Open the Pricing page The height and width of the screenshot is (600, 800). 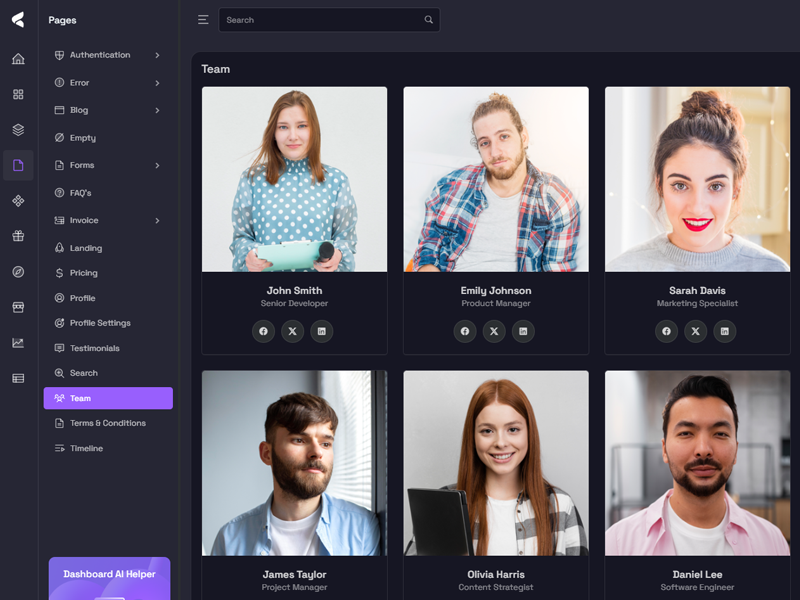[84, 273]
